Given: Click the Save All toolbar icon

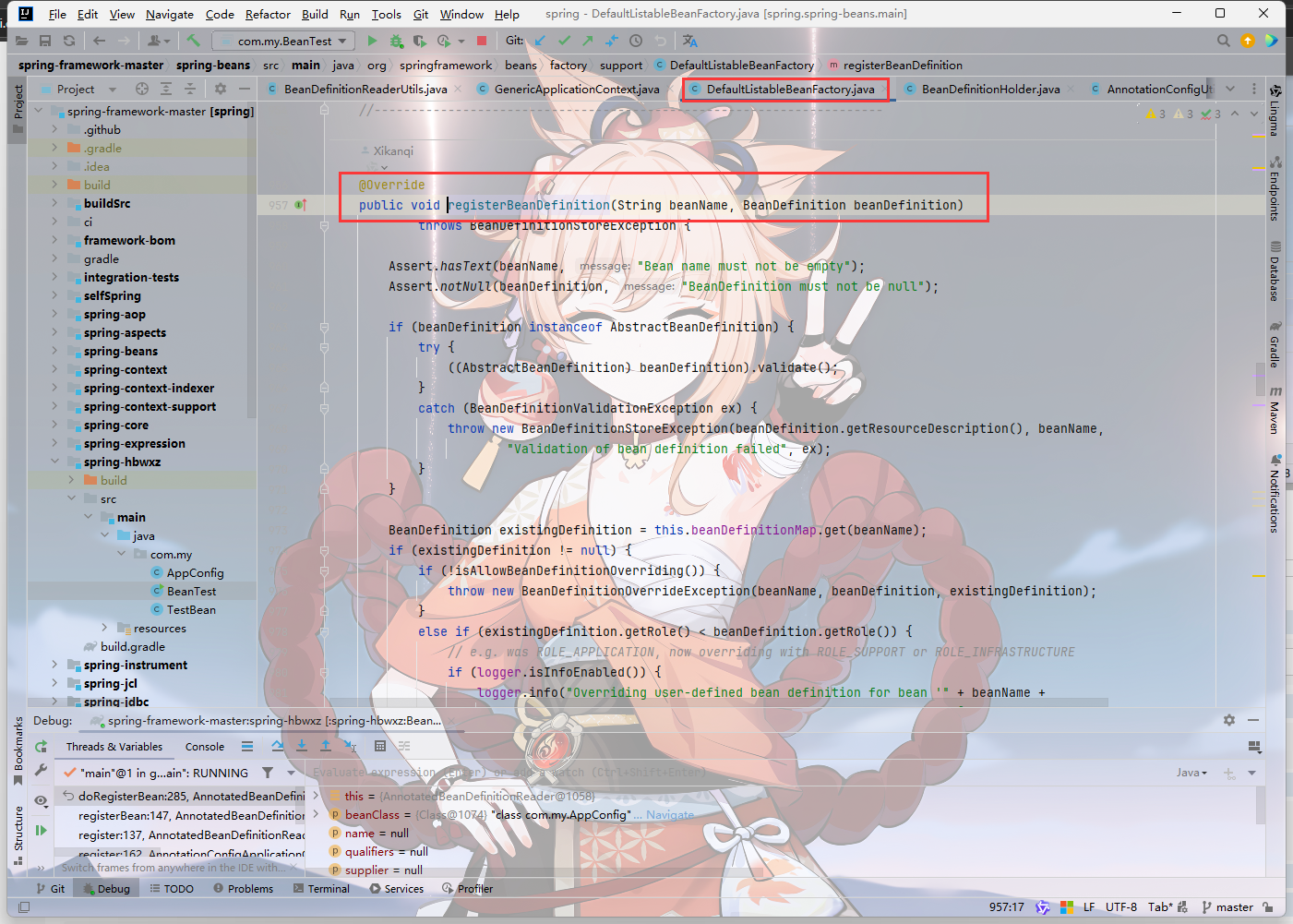Looking at the screenshot, I should (x=45, y=41).
